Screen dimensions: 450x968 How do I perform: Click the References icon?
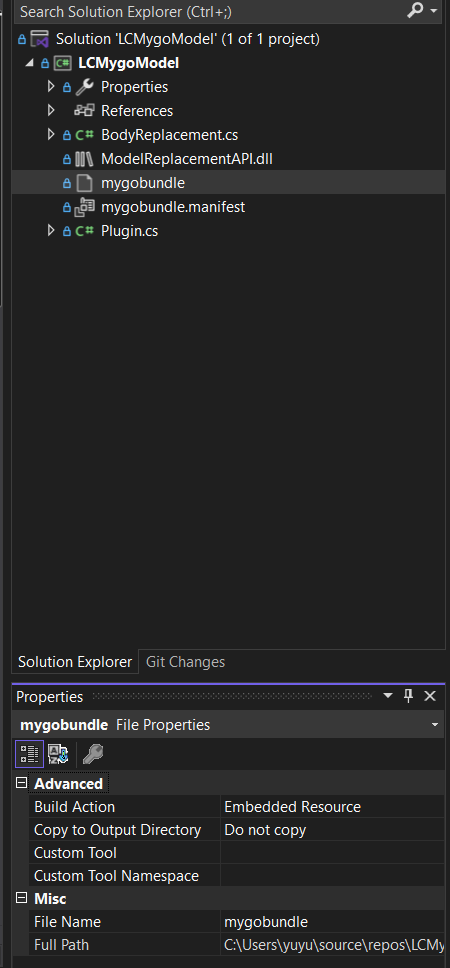[85, 111]
